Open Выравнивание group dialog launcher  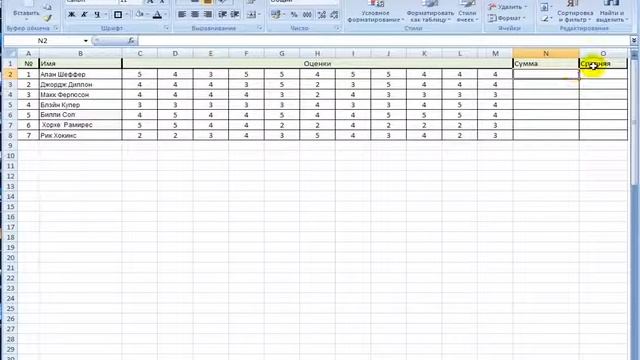[260, 28]
